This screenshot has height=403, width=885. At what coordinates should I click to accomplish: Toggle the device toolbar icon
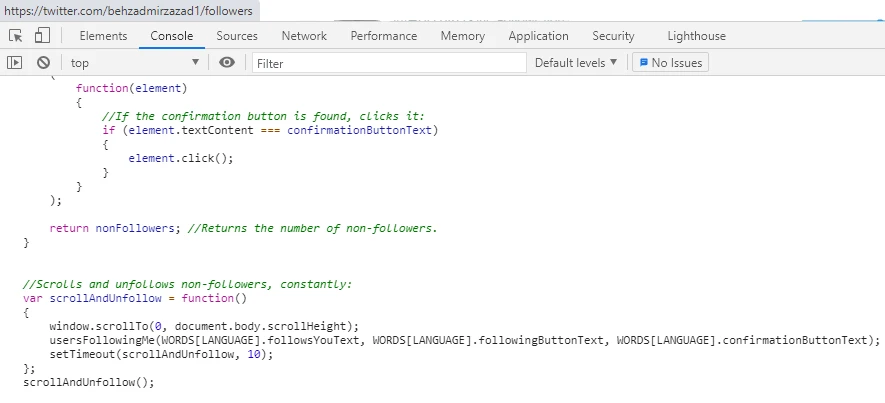(x=42, y=36)
